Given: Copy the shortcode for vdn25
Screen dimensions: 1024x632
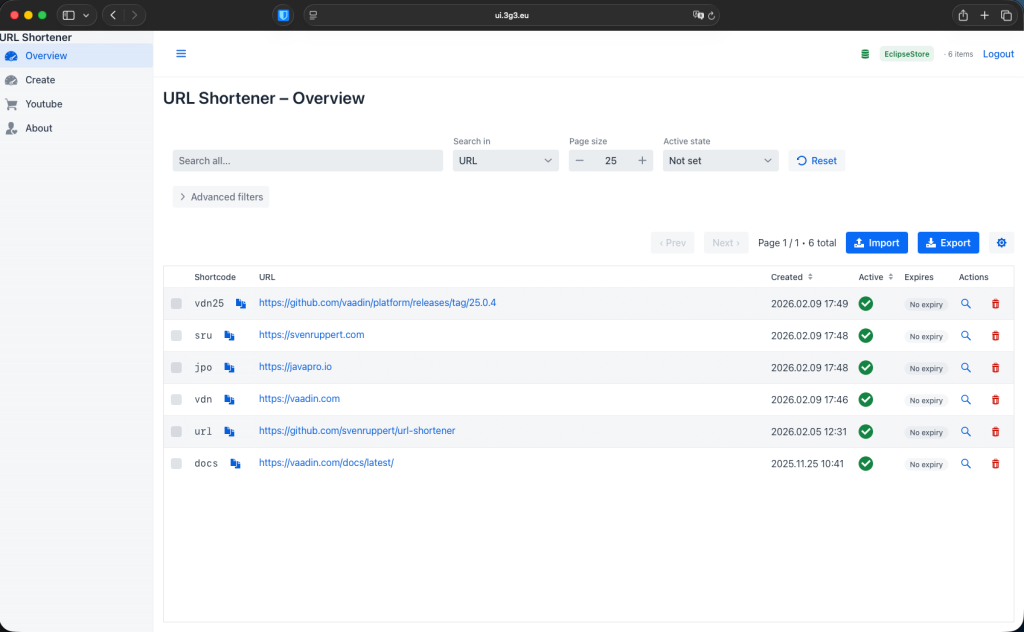Looking at the screenshot, I should click(239, 303).
